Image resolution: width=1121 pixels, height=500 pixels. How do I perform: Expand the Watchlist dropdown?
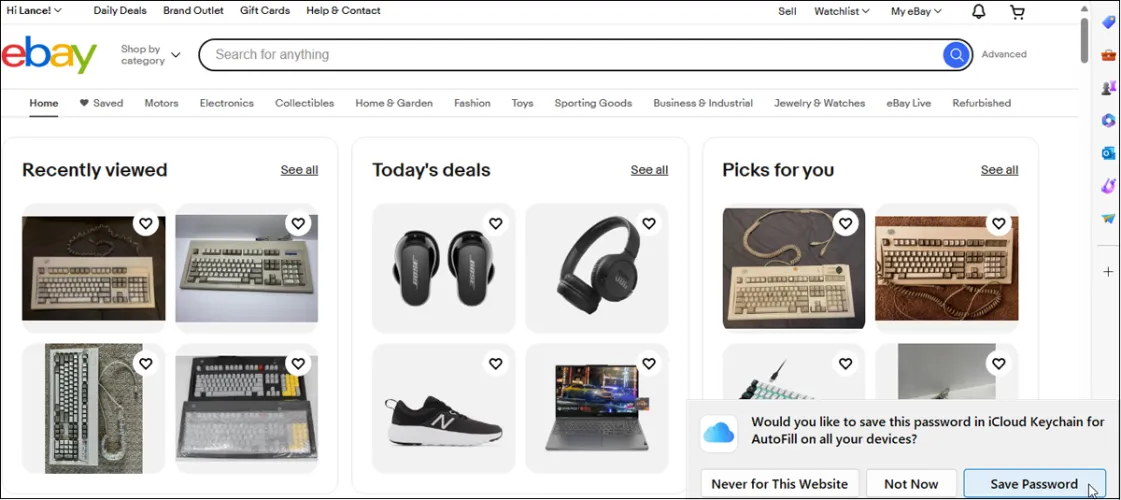pos(841,11)
